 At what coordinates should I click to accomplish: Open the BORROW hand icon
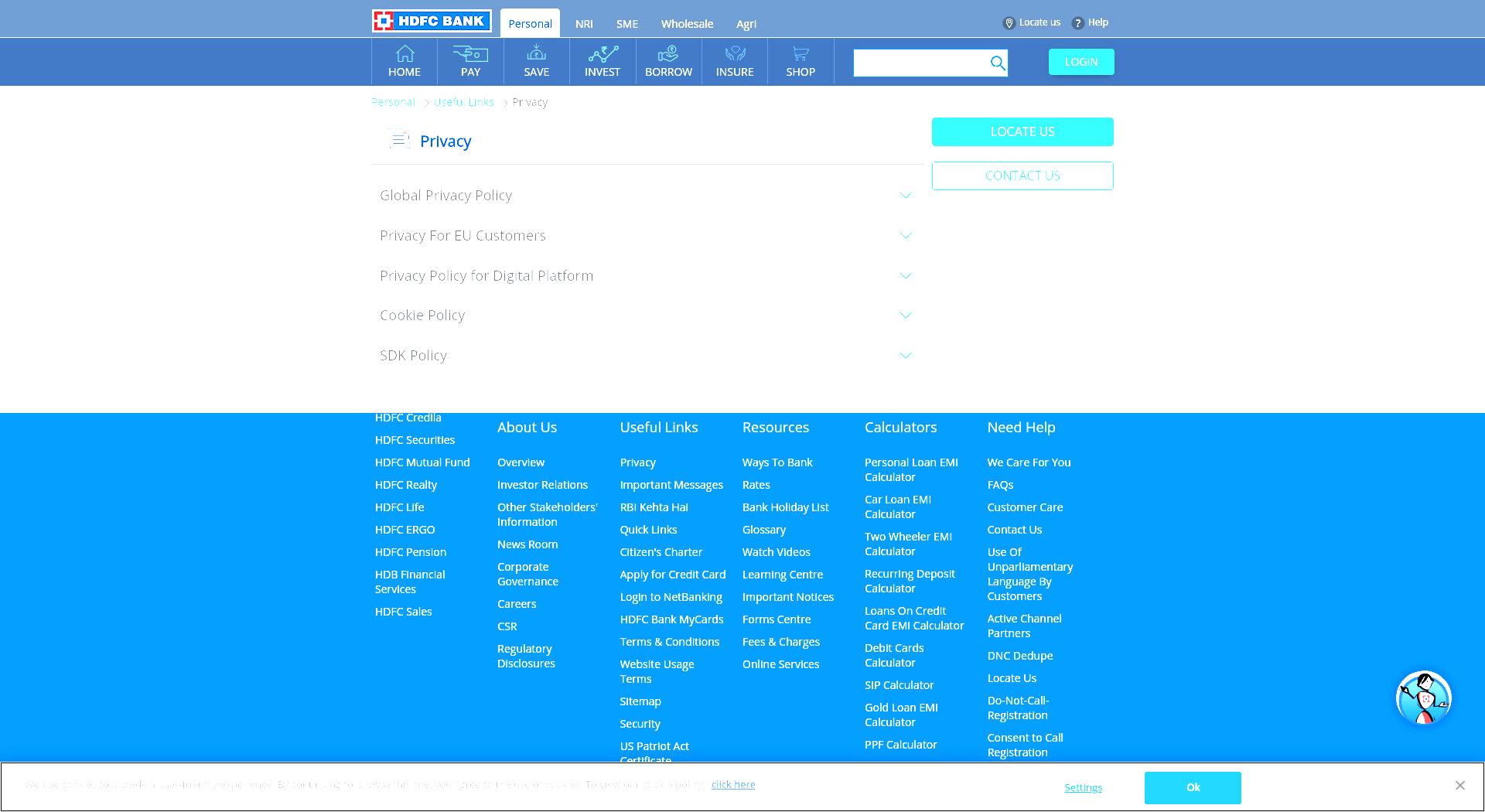click(667, 53)
